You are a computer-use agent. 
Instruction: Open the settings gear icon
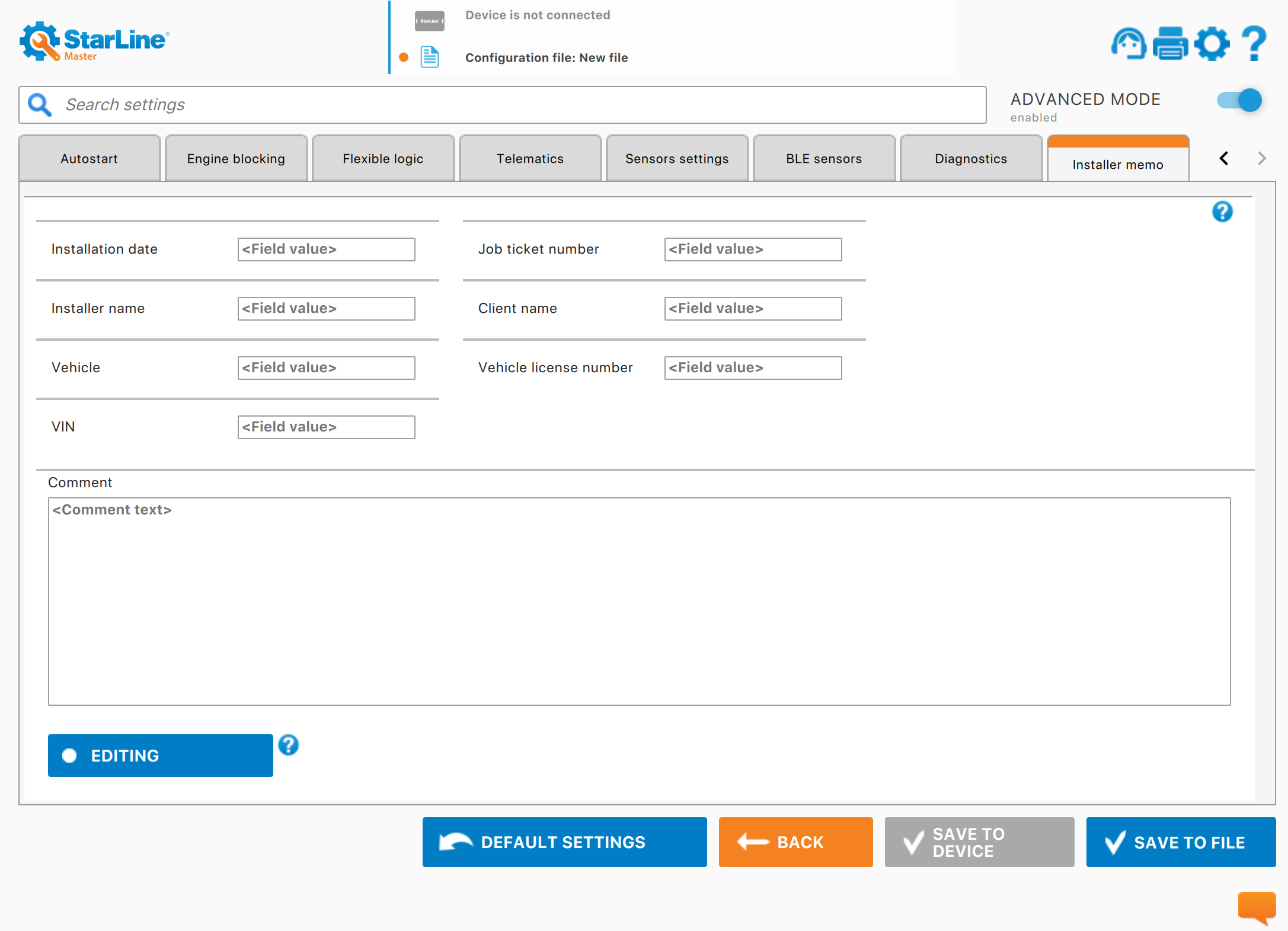[x=1212, y=43]
